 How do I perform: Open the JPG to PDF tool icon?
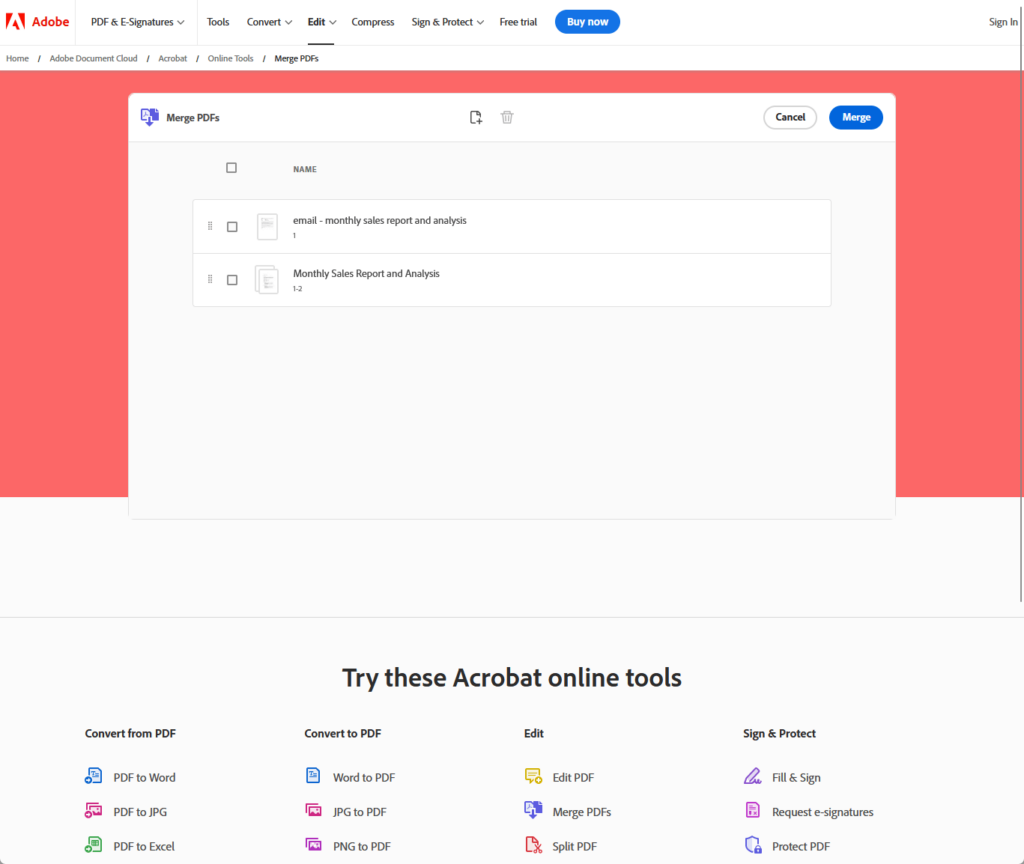coord(313,810)
